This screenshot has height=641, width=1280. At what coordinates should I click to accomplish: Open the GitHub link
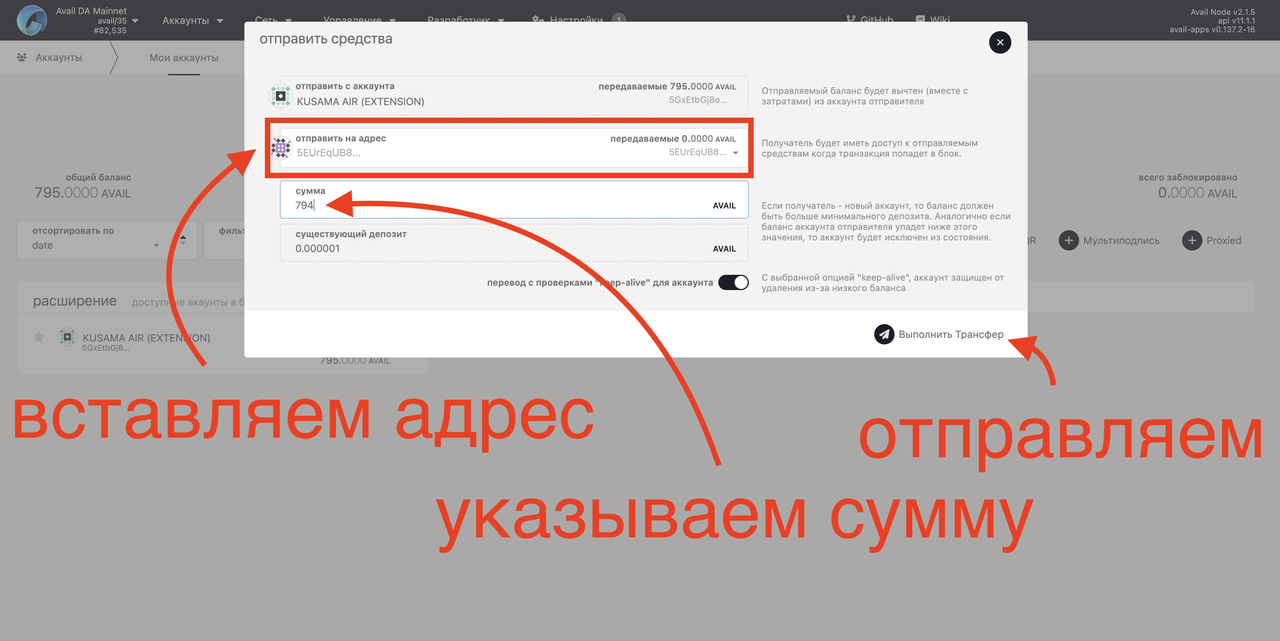coord(869,20)
